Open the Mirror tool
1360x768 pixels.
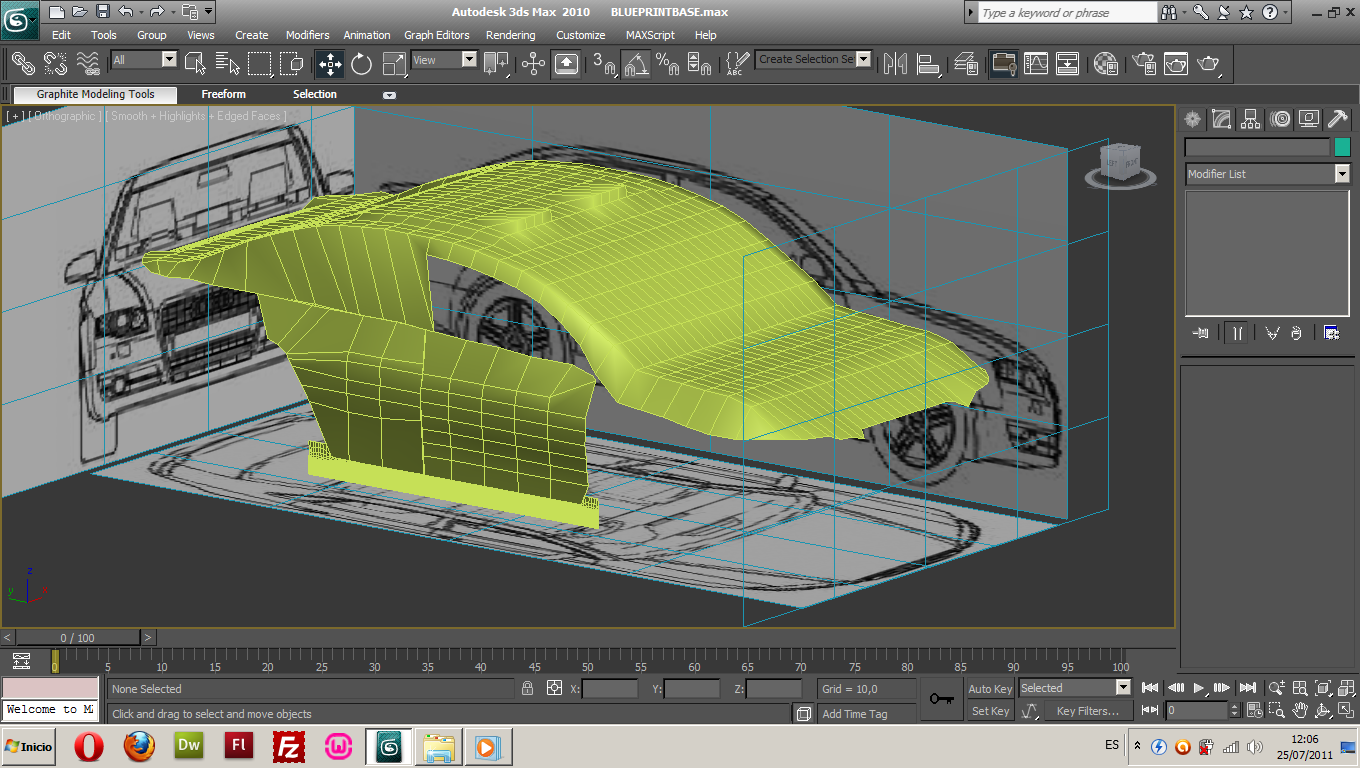(x=894, y=64)
